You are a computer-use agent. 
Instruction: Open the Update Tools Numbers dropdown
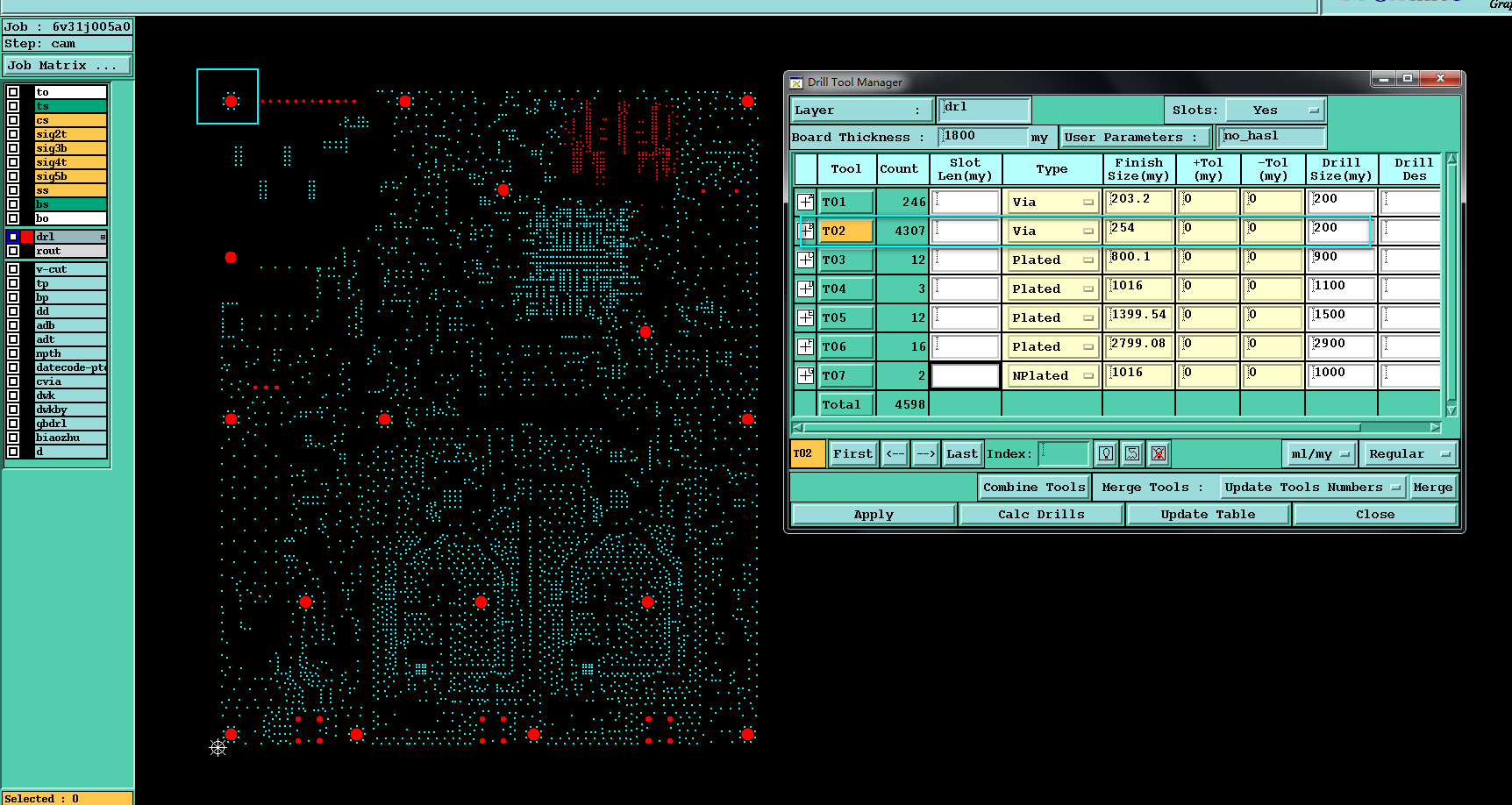1312,487
